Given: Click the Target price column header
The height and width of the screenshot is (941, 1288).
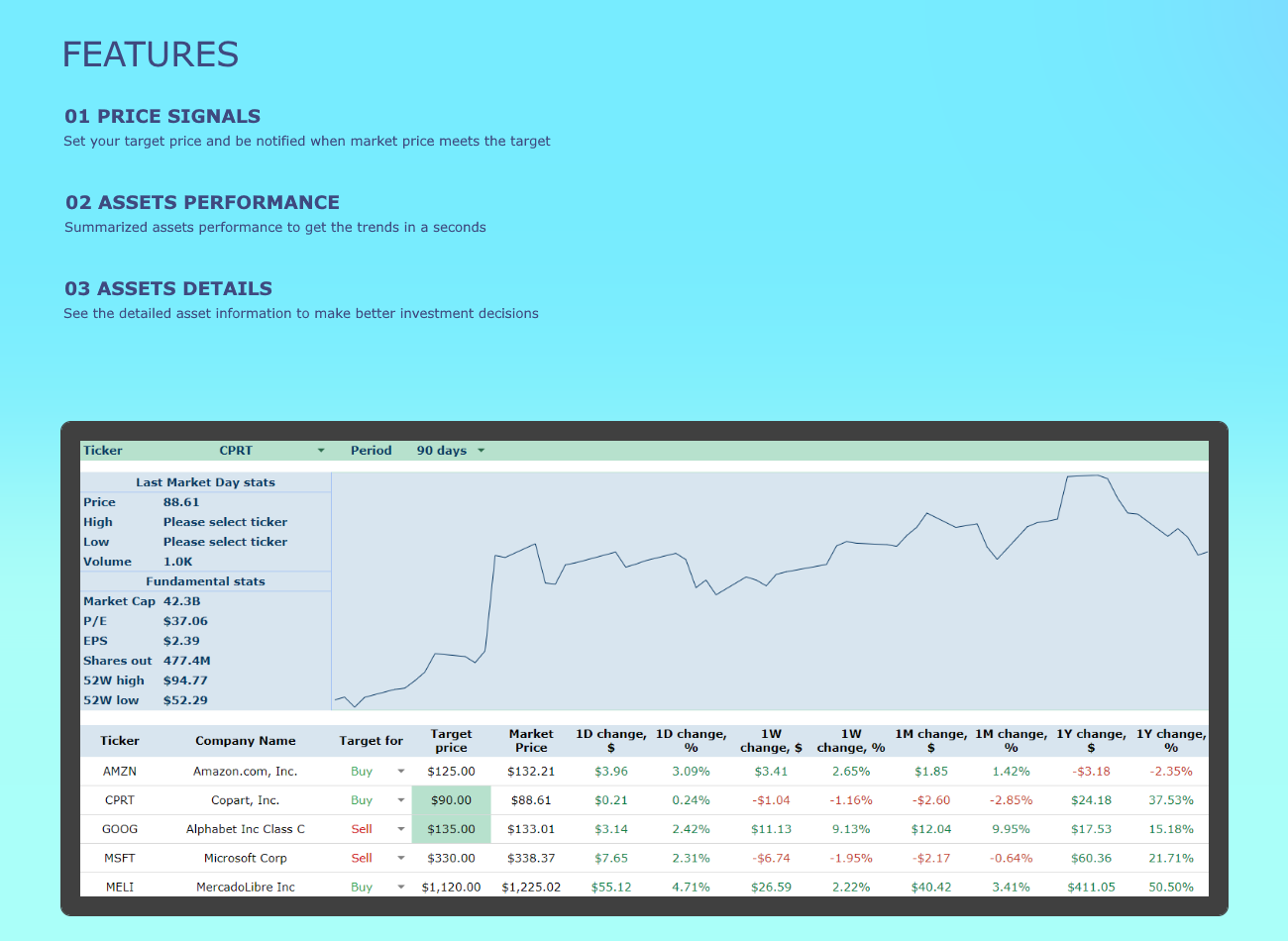Looking at the screenshot, I should tap(451, 741).
